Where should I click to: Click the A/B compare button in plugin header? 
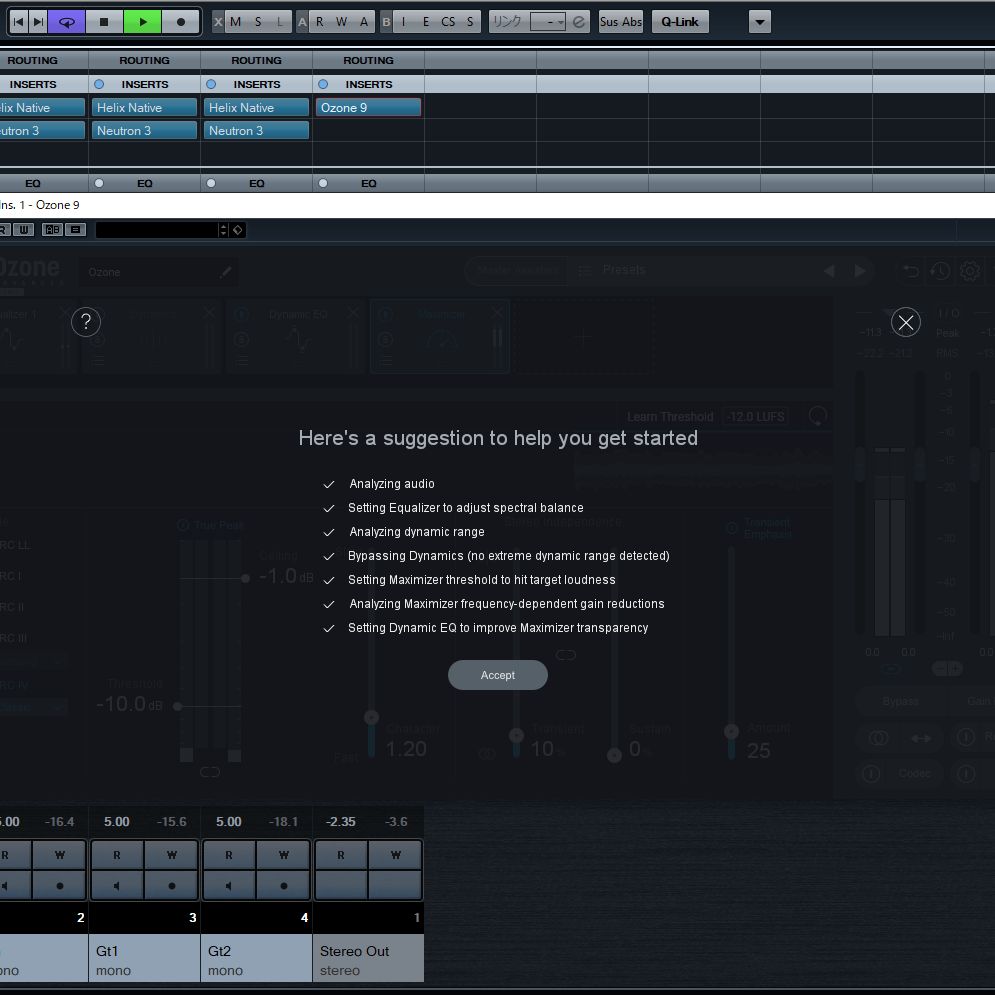(x=52, y=230)
